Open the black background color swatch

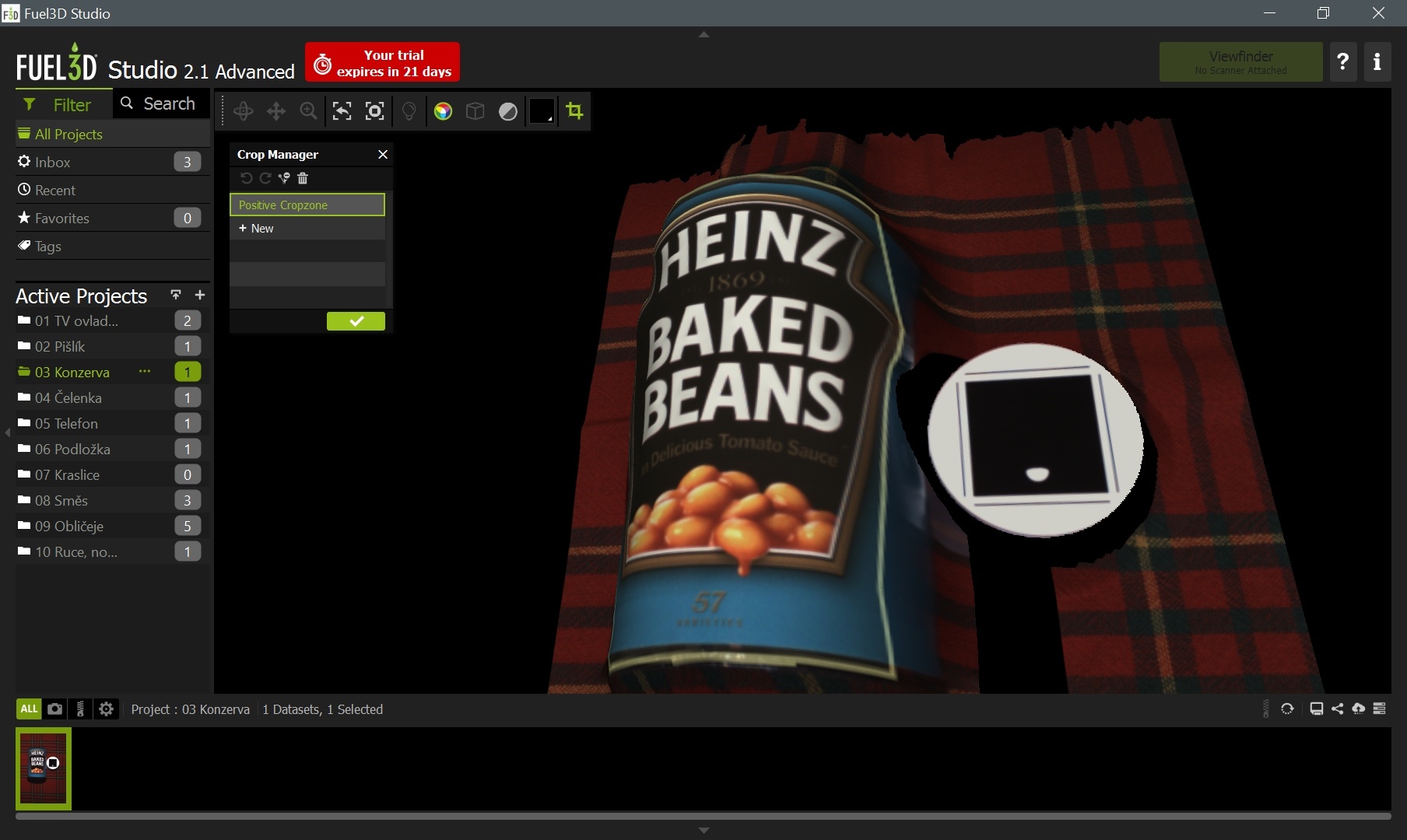coord(542,111)
